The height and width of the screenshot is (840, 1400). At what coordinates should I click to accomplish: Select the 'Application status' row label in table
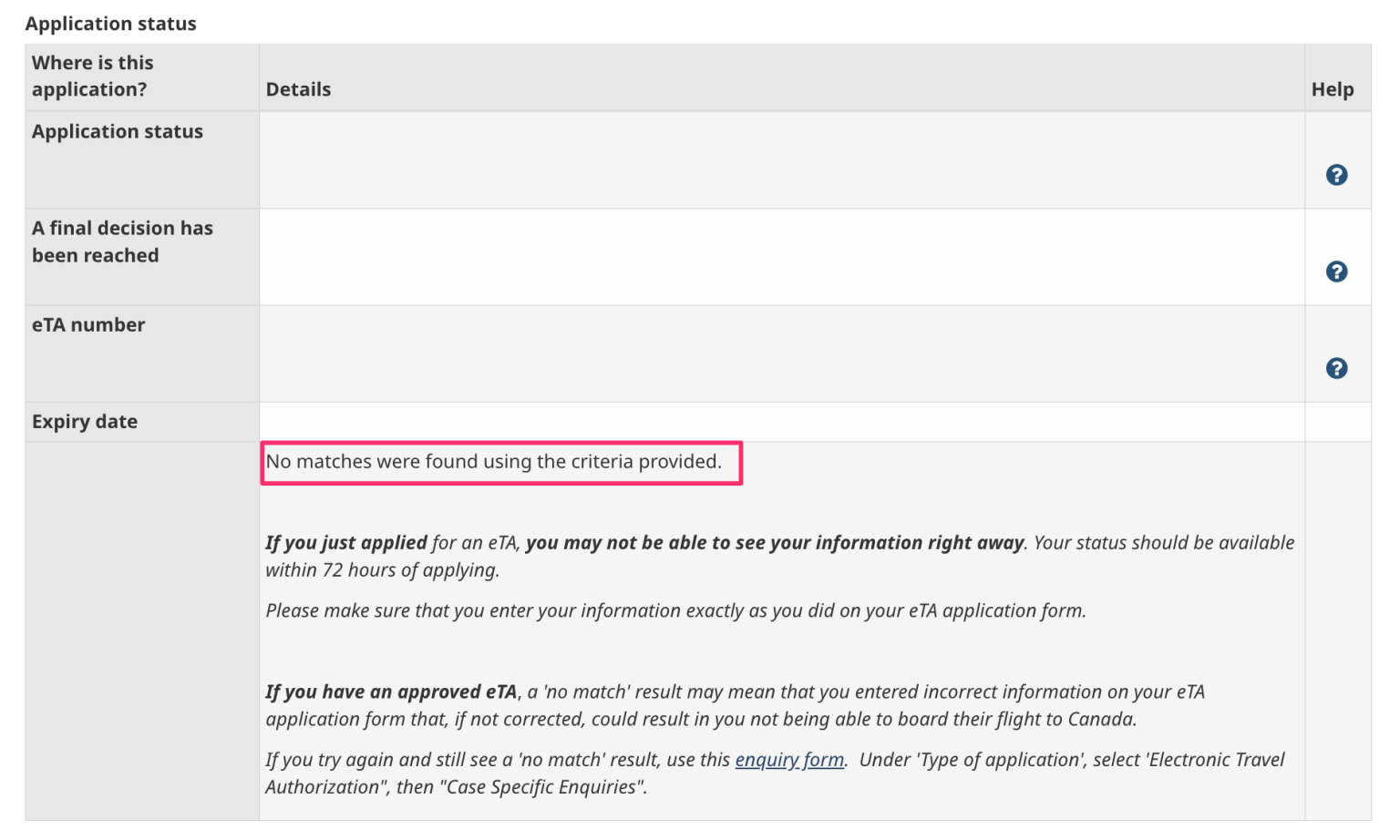point(118,131)
